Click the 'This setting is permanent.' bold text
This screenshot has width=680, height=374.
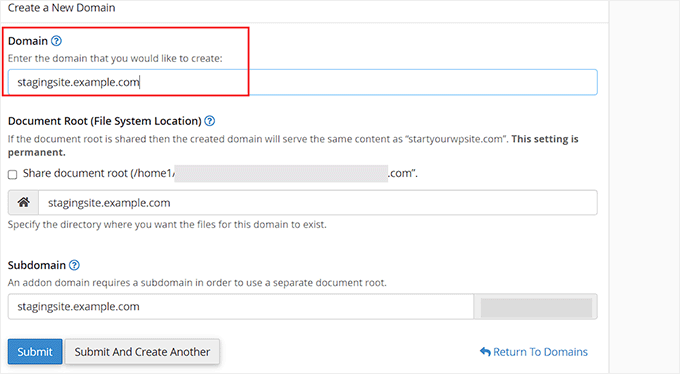pyautogui.click(x=293, y=146)
